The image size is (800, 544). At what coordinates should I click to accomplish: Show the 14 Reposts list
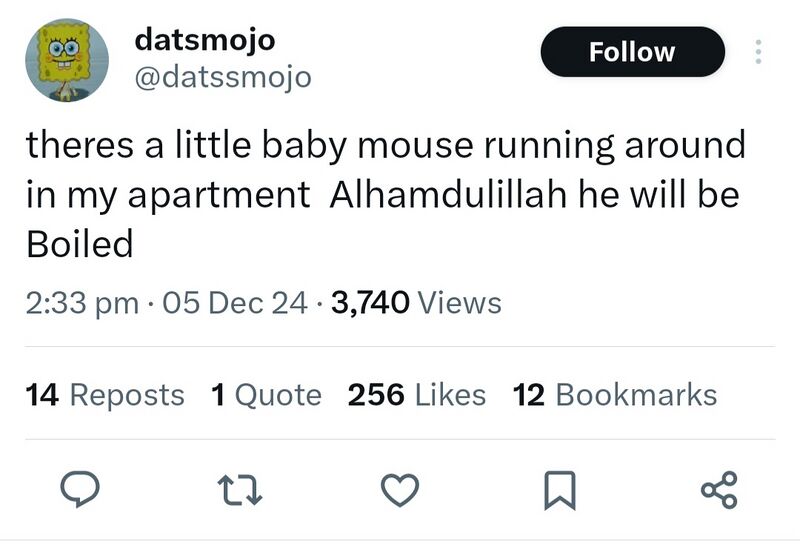105,395
